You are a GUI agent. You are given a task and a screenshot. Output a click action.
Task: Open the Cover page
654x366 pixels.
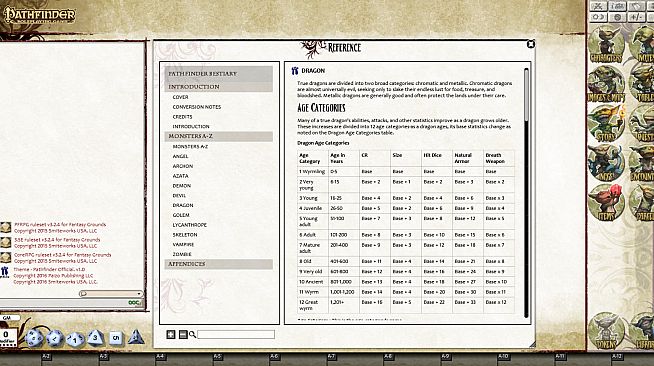click(181, 97)
